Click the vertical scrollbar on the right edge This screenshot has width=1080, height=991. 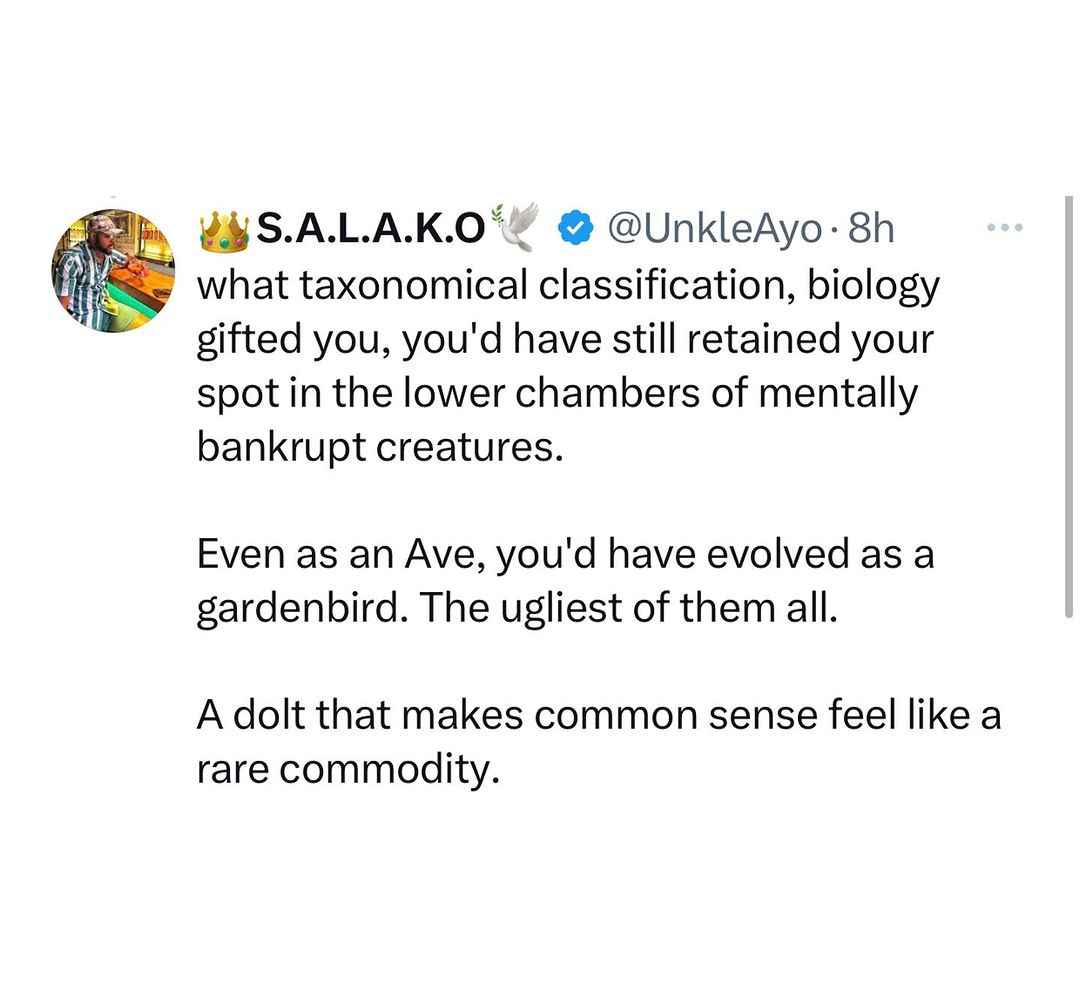coord(1068,406)
